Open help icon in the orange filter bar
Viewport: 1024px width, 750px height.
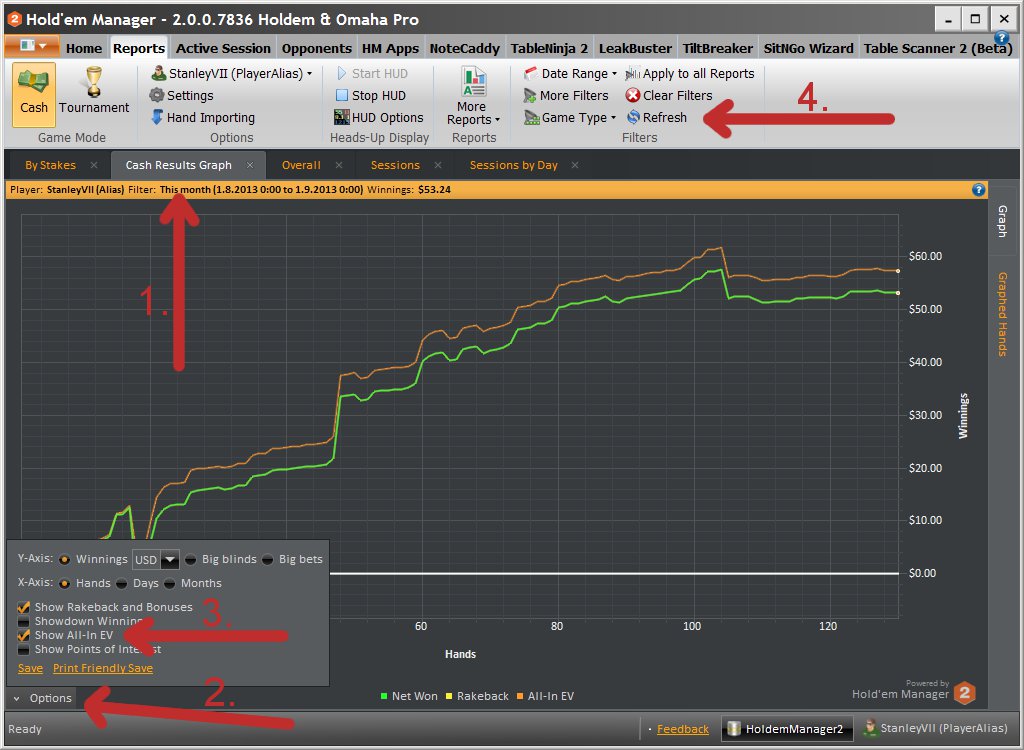[978, 189]
